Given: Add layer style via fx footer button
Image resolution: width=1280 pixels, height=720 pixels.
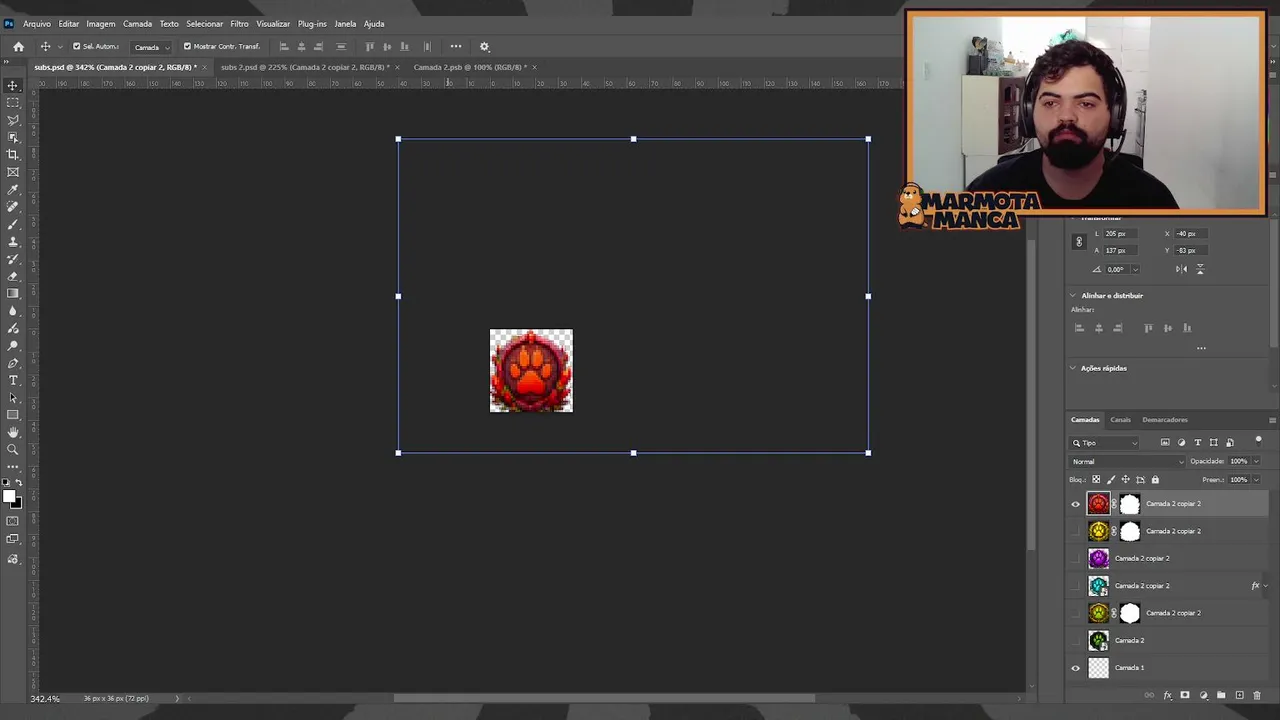Looking at the screenshot, I should click(1167, 695).
